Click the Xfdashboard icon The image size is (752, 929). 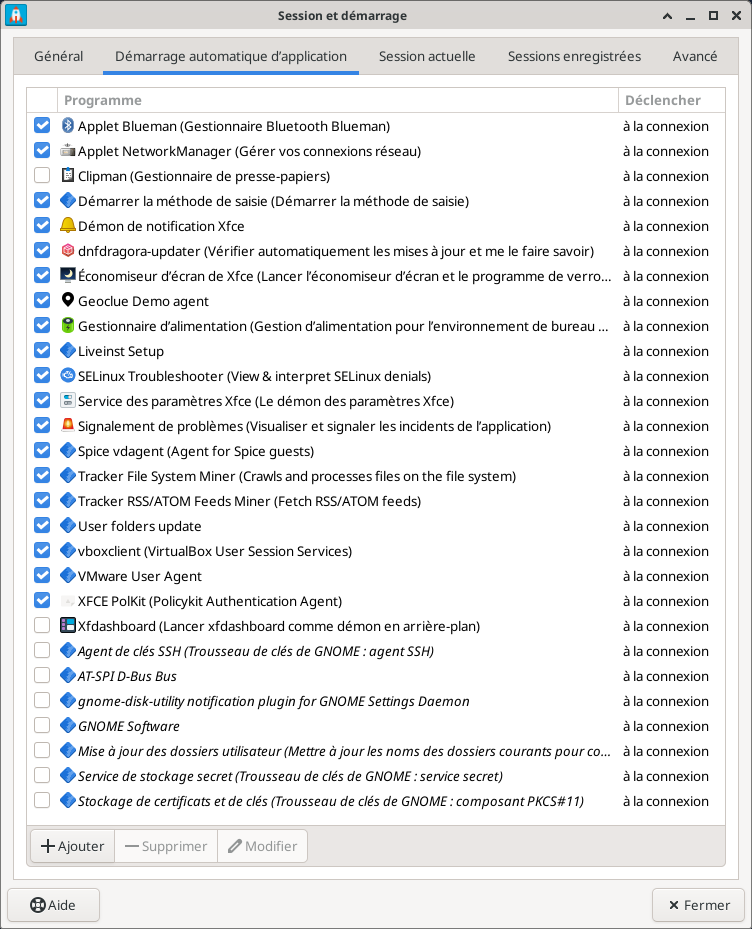point(68,626)
